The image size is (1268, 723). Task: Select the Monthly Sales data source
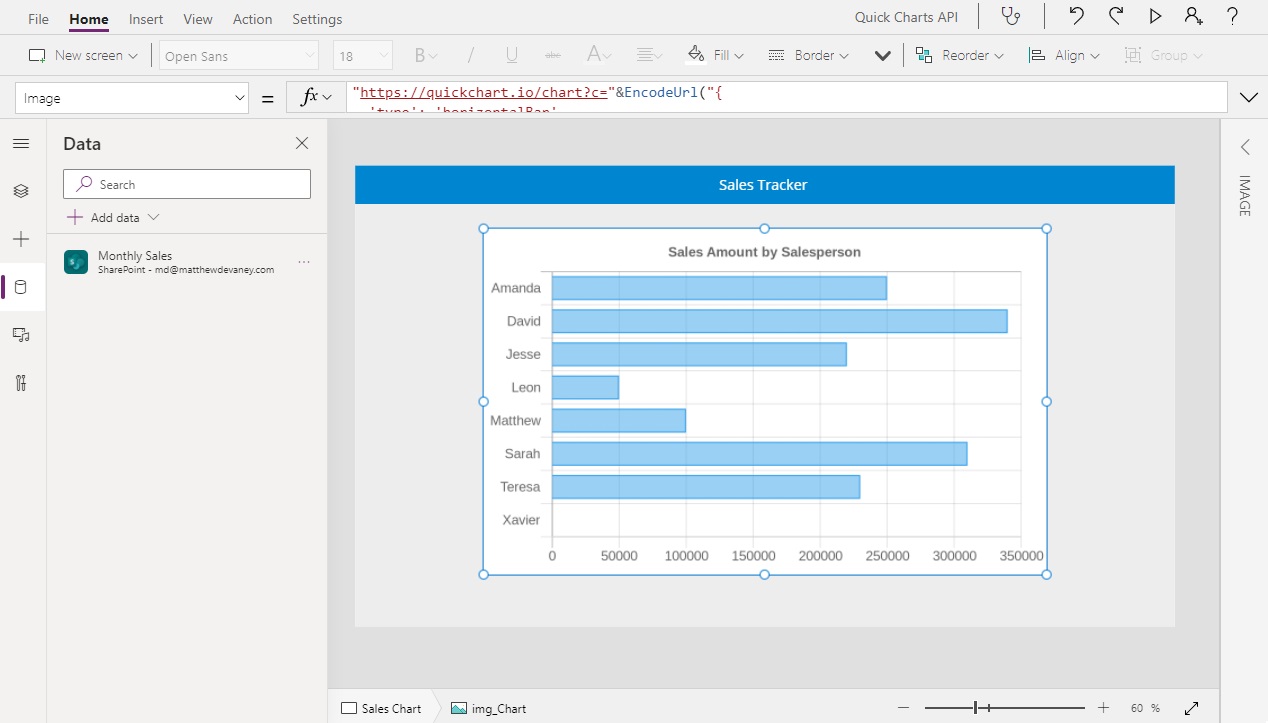(187, 262)
